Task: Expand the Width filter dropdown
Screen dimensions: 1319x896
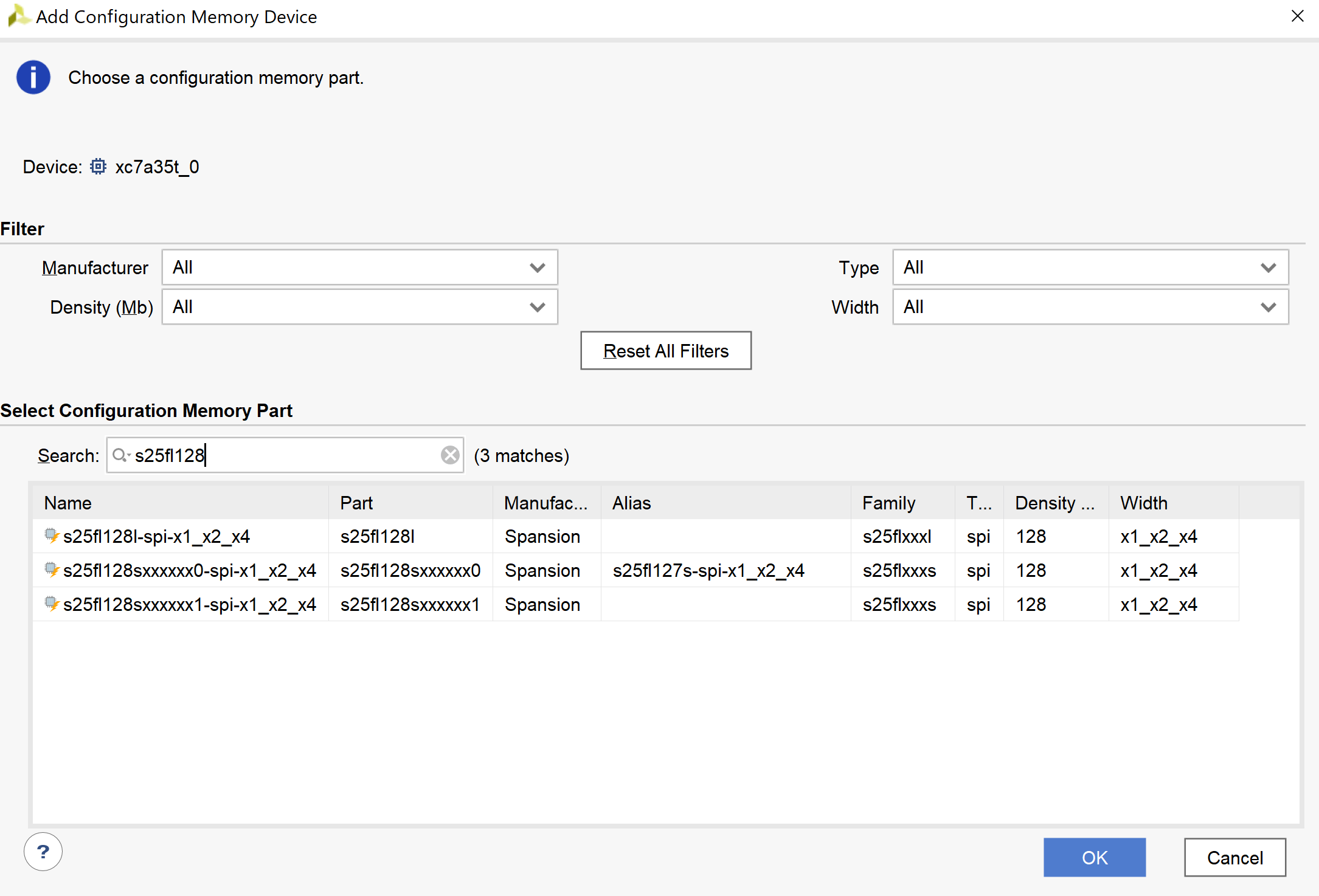Action: 1090,307
